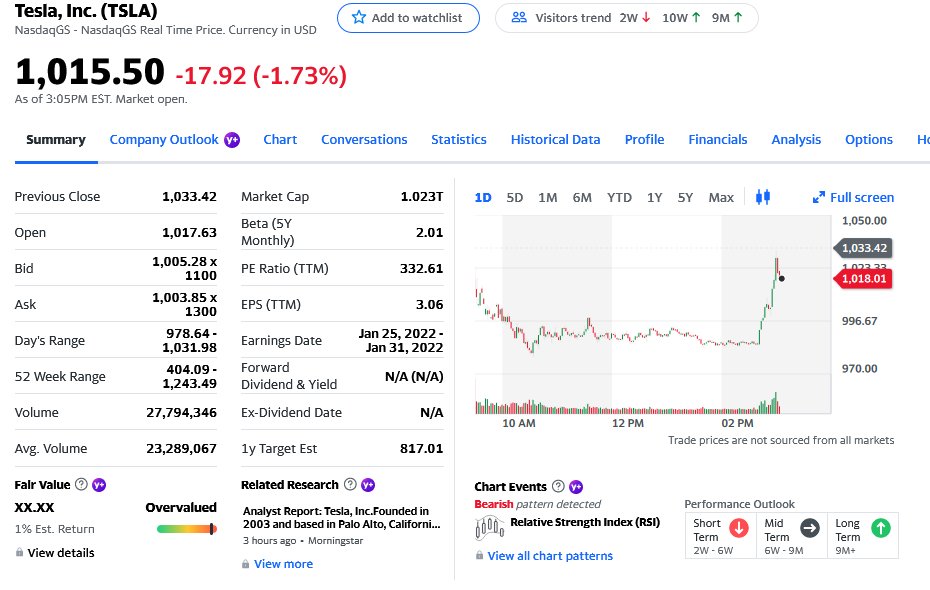Click the Open value 1,017.63

[189, 232]
